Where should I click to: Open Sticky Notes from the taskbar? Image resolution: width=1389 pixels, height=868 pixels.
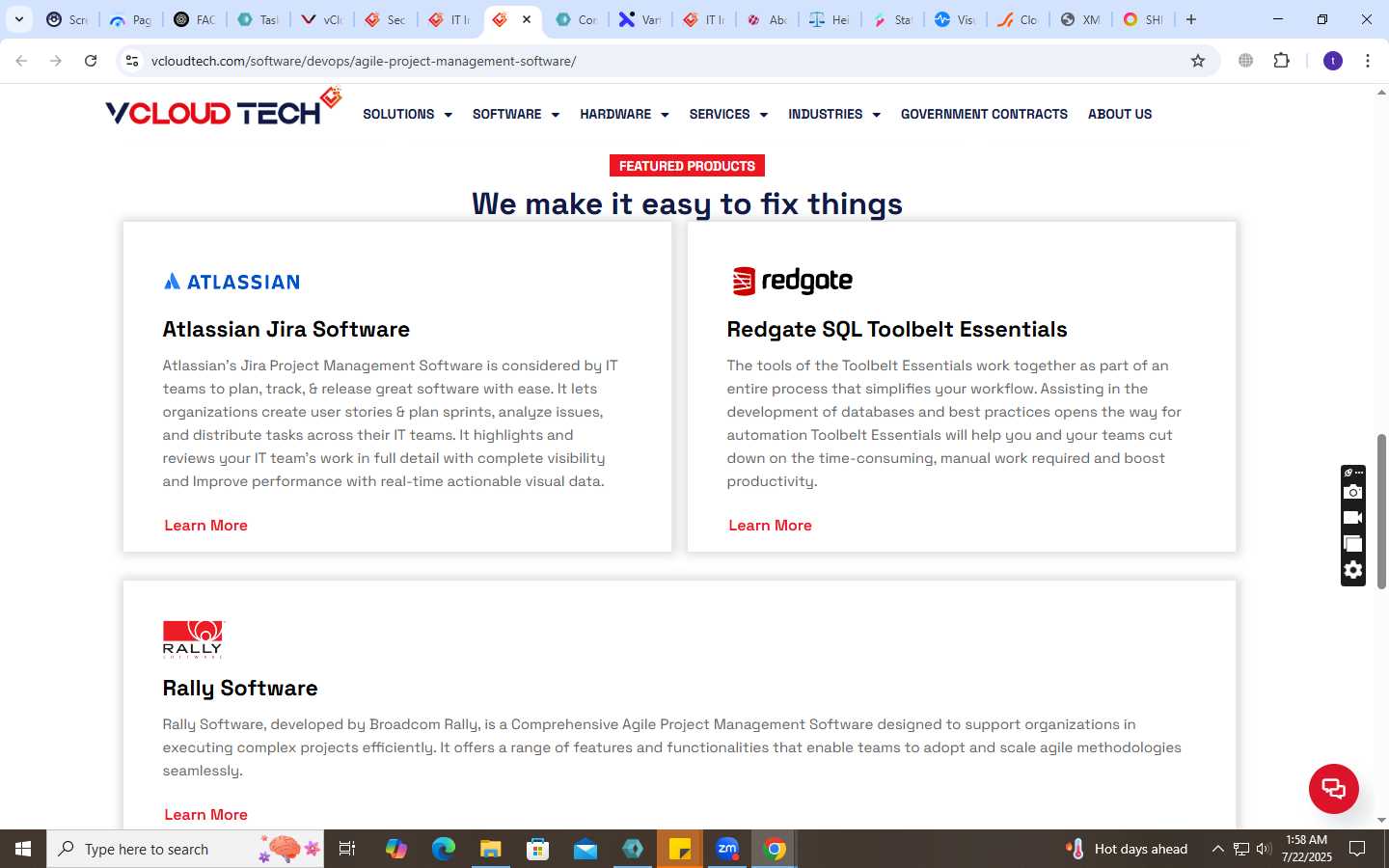click(x=680, y=849)
